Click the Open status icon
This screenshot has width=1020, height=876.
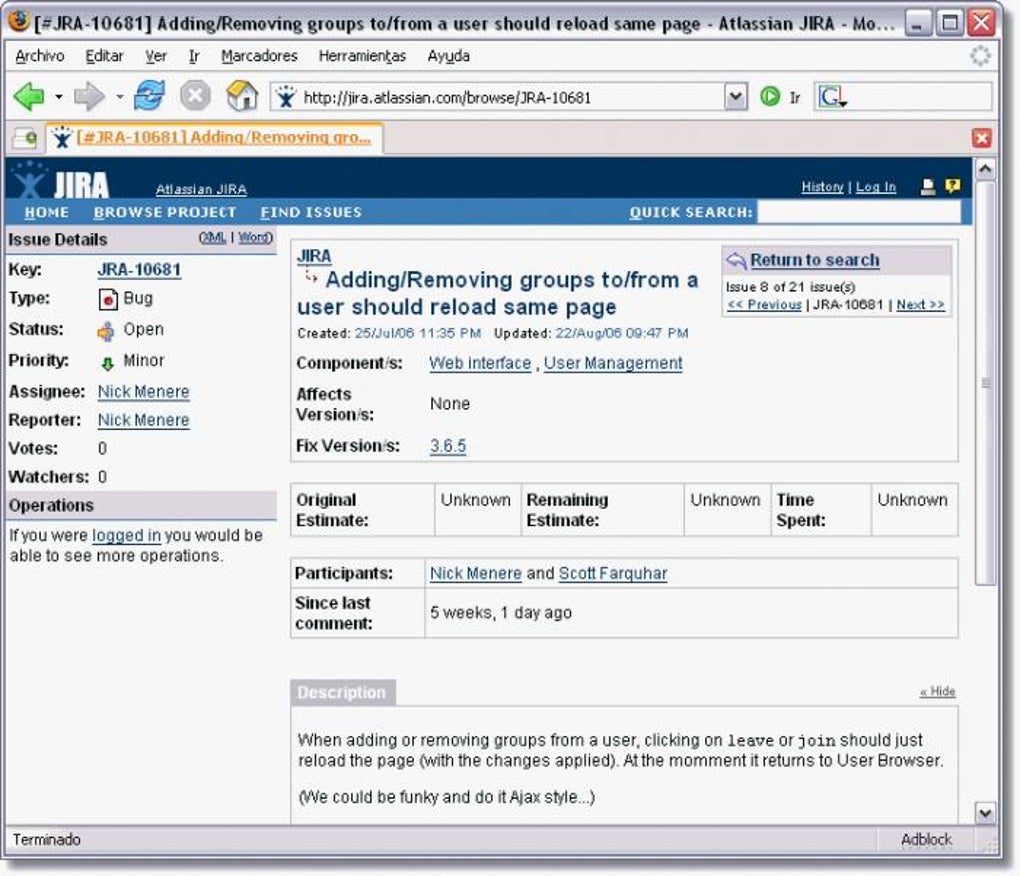[106, 331]
